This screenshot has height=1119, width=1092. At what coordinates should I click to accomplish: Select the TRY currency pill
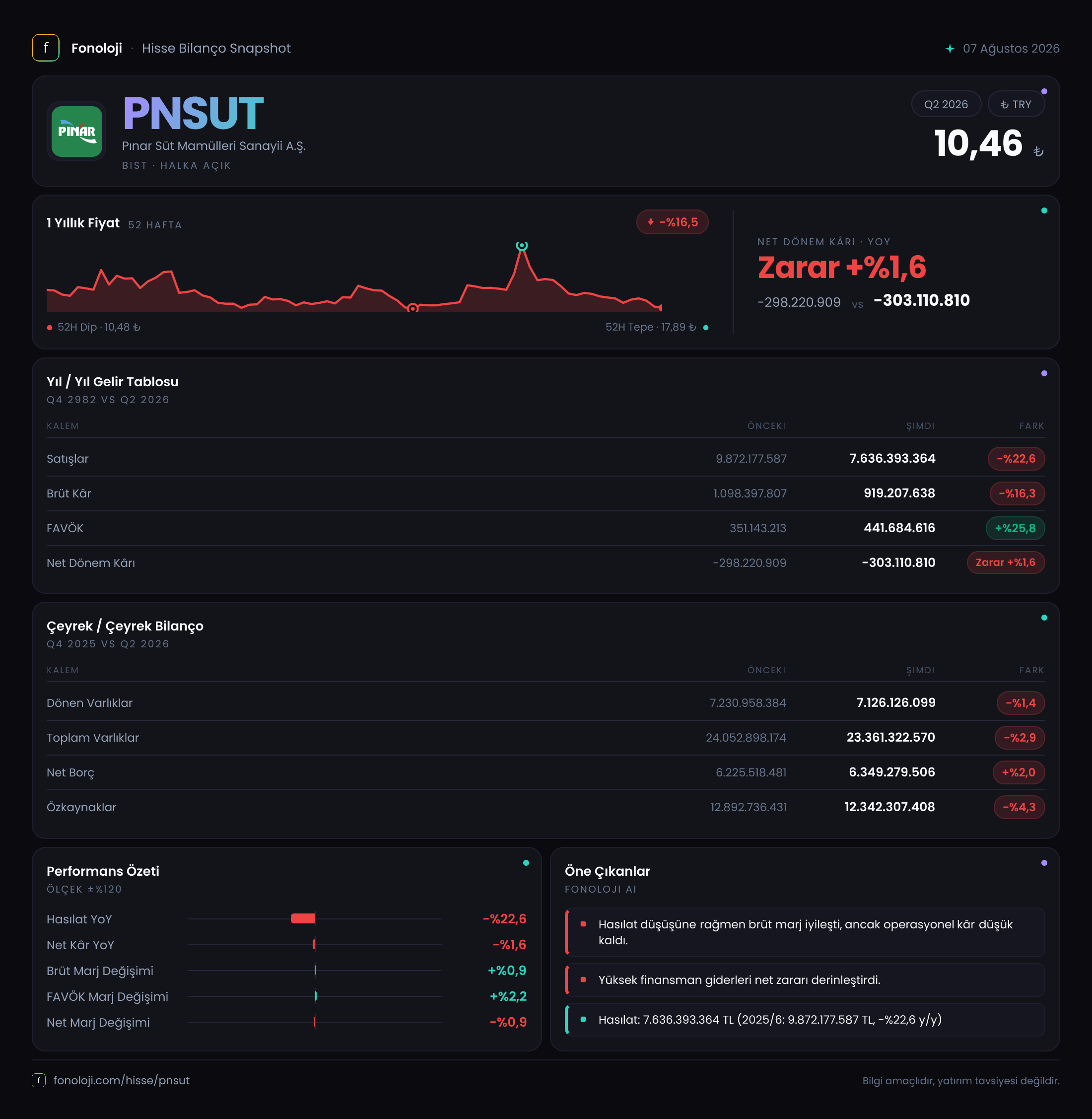click(1016, 104)
